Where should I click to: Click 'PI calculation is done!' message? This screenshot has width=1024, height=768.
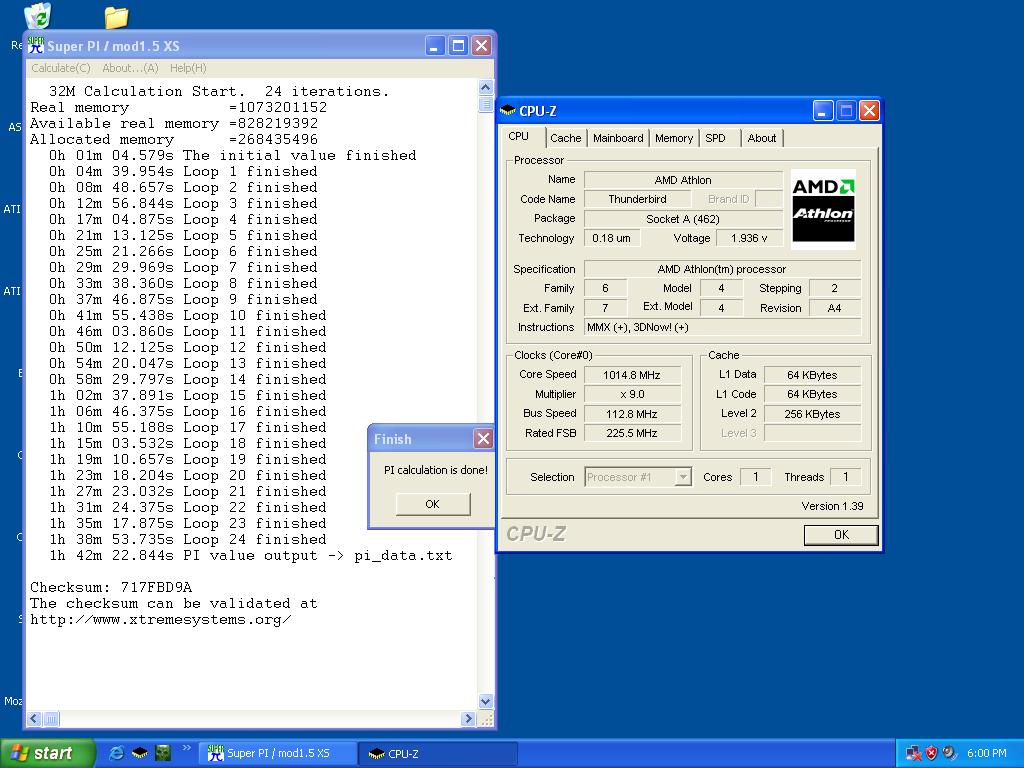tap(436, 470)
